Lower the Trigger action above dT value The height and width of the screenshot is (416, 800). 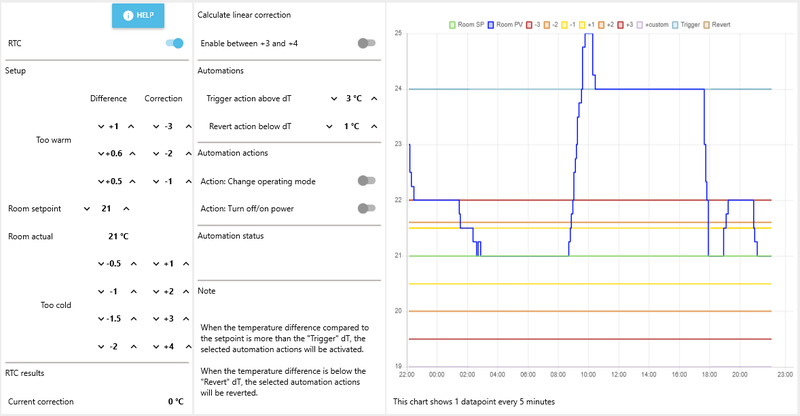[332, 99]
